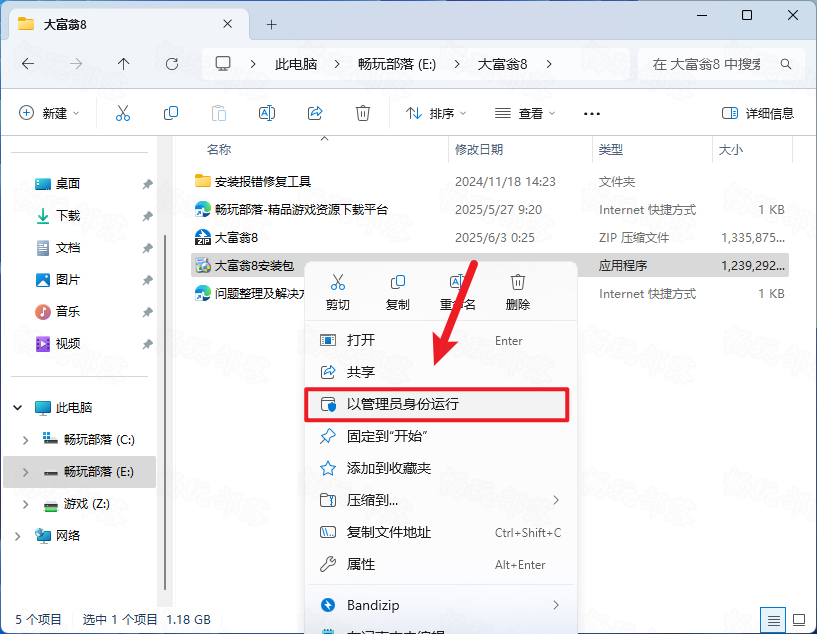Click the Share icon in toolbar
This screenshot has height=634, width=817.
[315, 113]
